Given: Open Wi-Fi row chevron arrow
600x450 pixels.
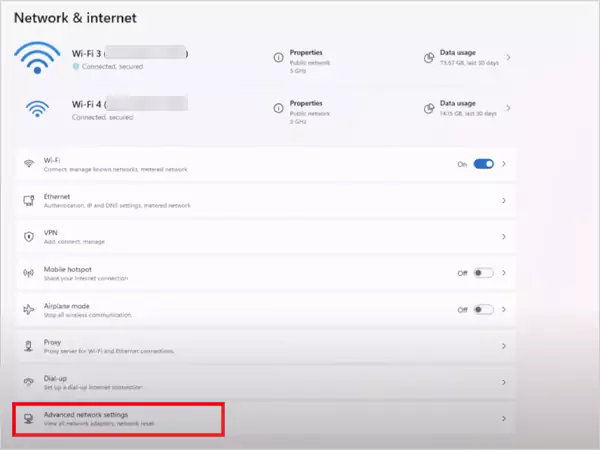Looking at the screenshot, I should 504,164.
